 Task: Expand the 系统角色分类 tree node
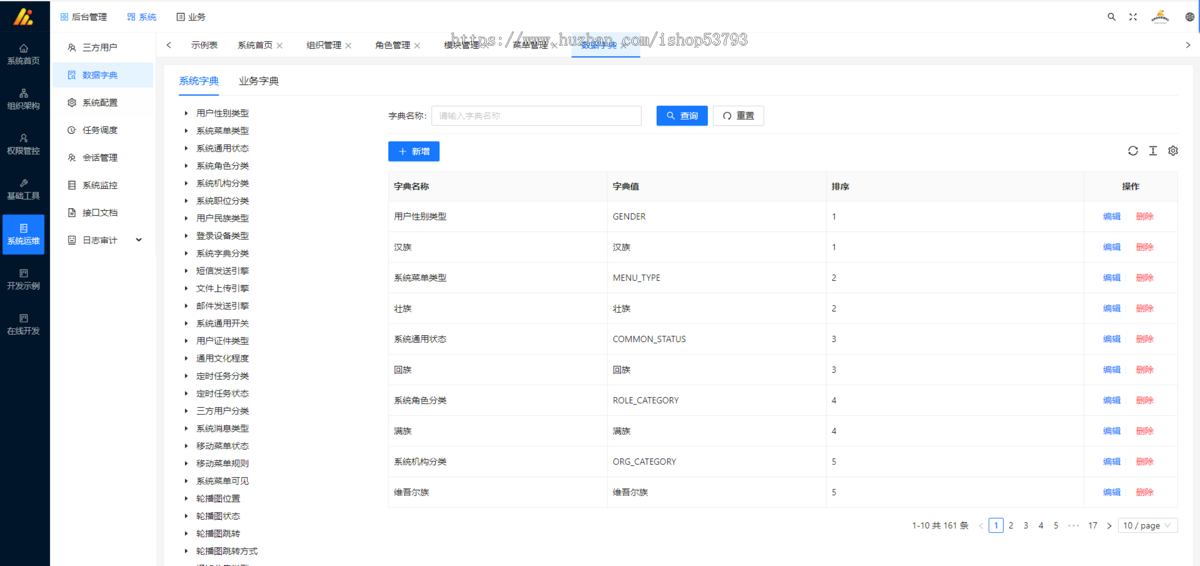tap(187, 166)
